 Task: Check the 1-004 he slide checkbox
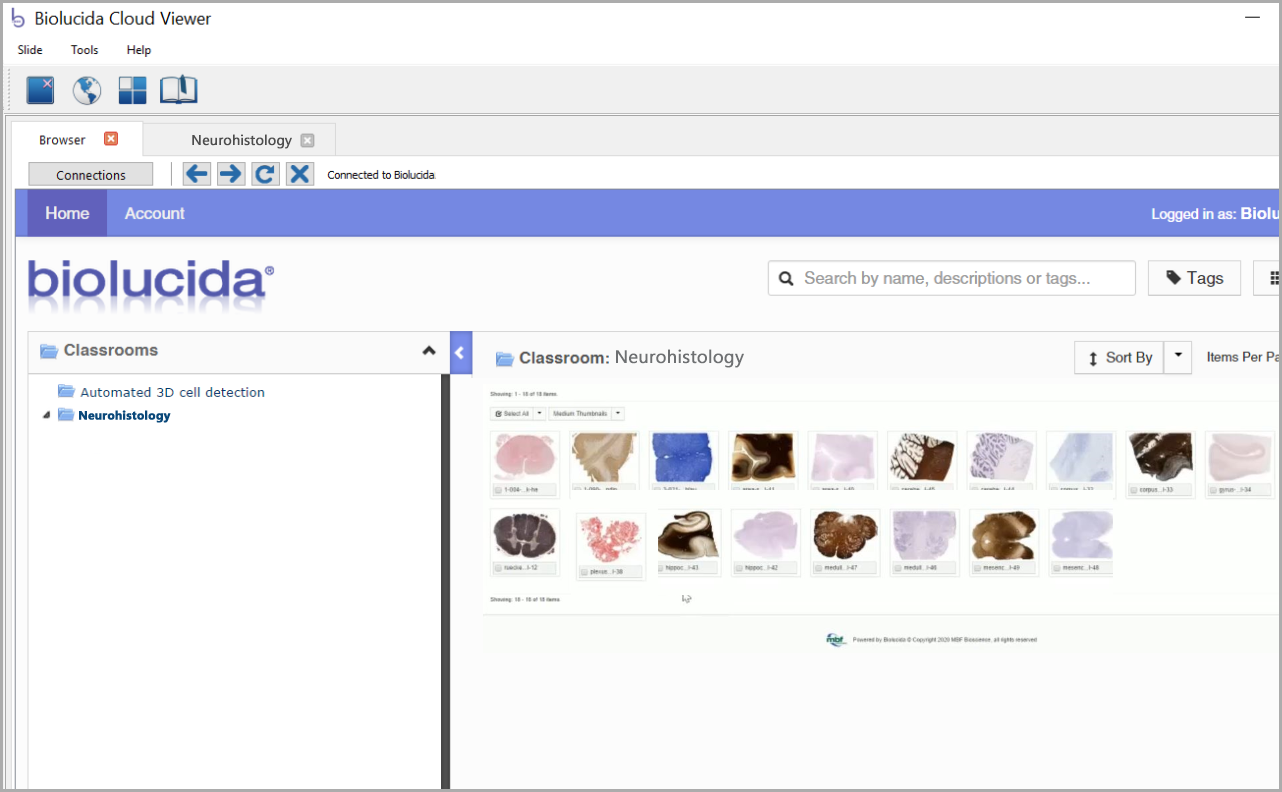(x=499, y=490)
